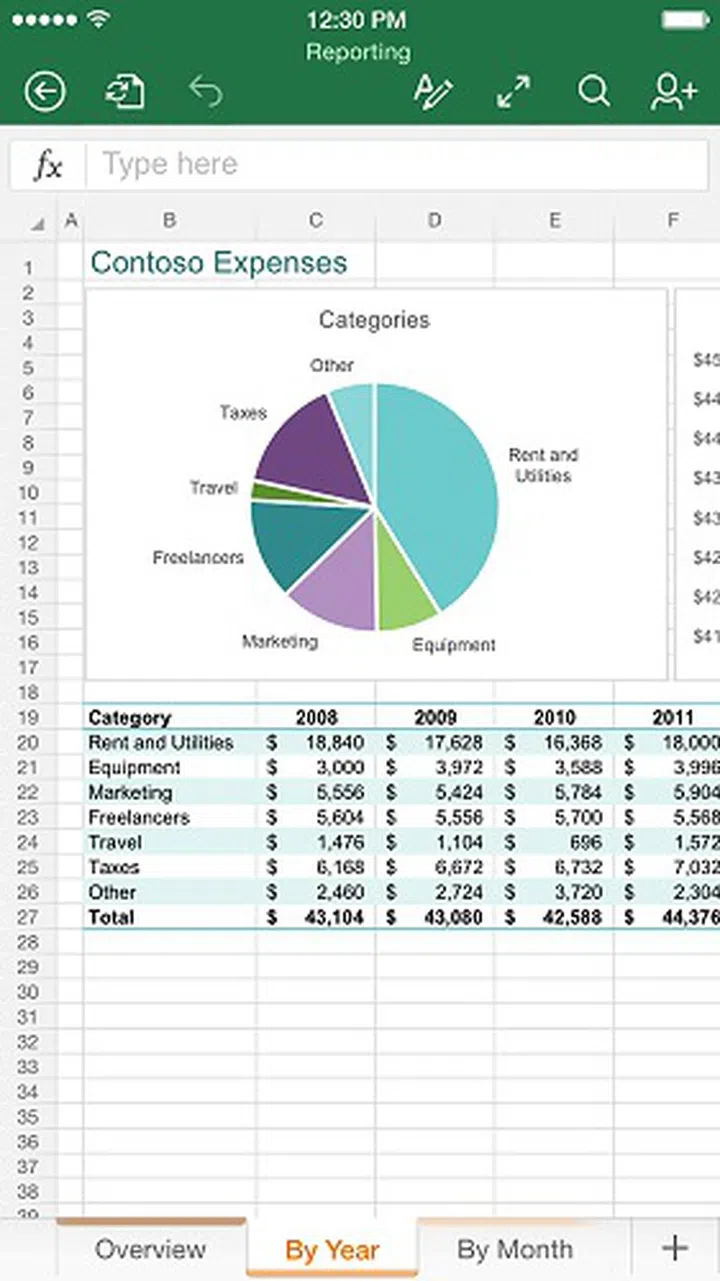Open the file save options icon
This screenshot has width=720, height=1281.
(125, 92)
